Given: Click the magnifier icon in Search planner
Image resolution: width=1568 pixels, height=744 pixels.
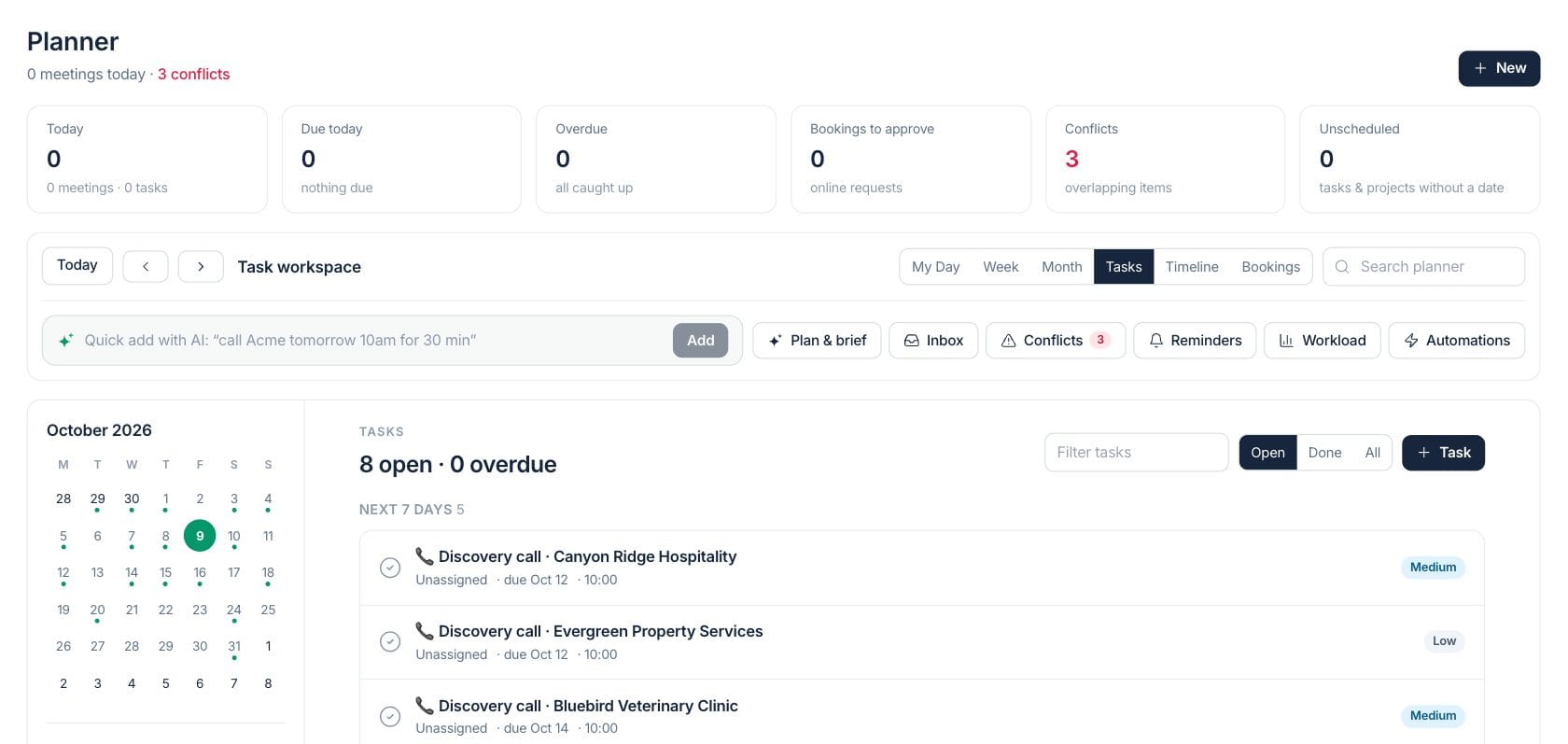Looking at the screenshot, I should (1342, 267).
